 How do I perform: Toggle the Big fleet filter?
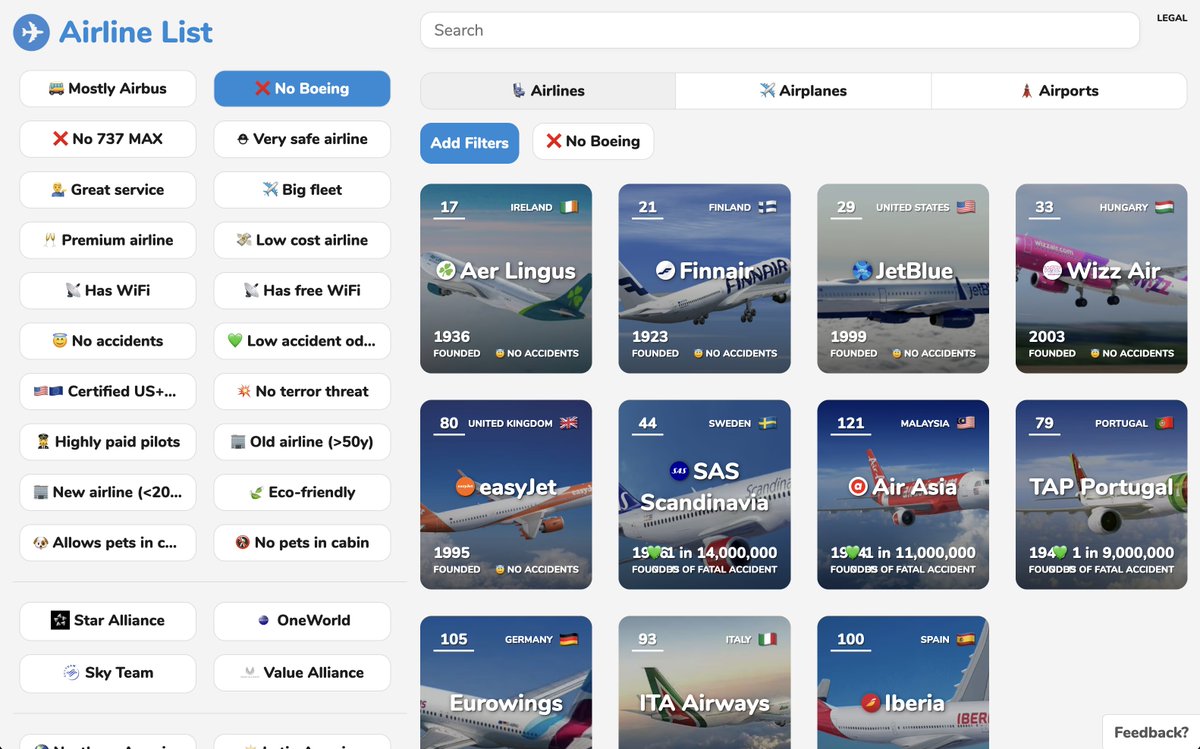pos(302,190)
